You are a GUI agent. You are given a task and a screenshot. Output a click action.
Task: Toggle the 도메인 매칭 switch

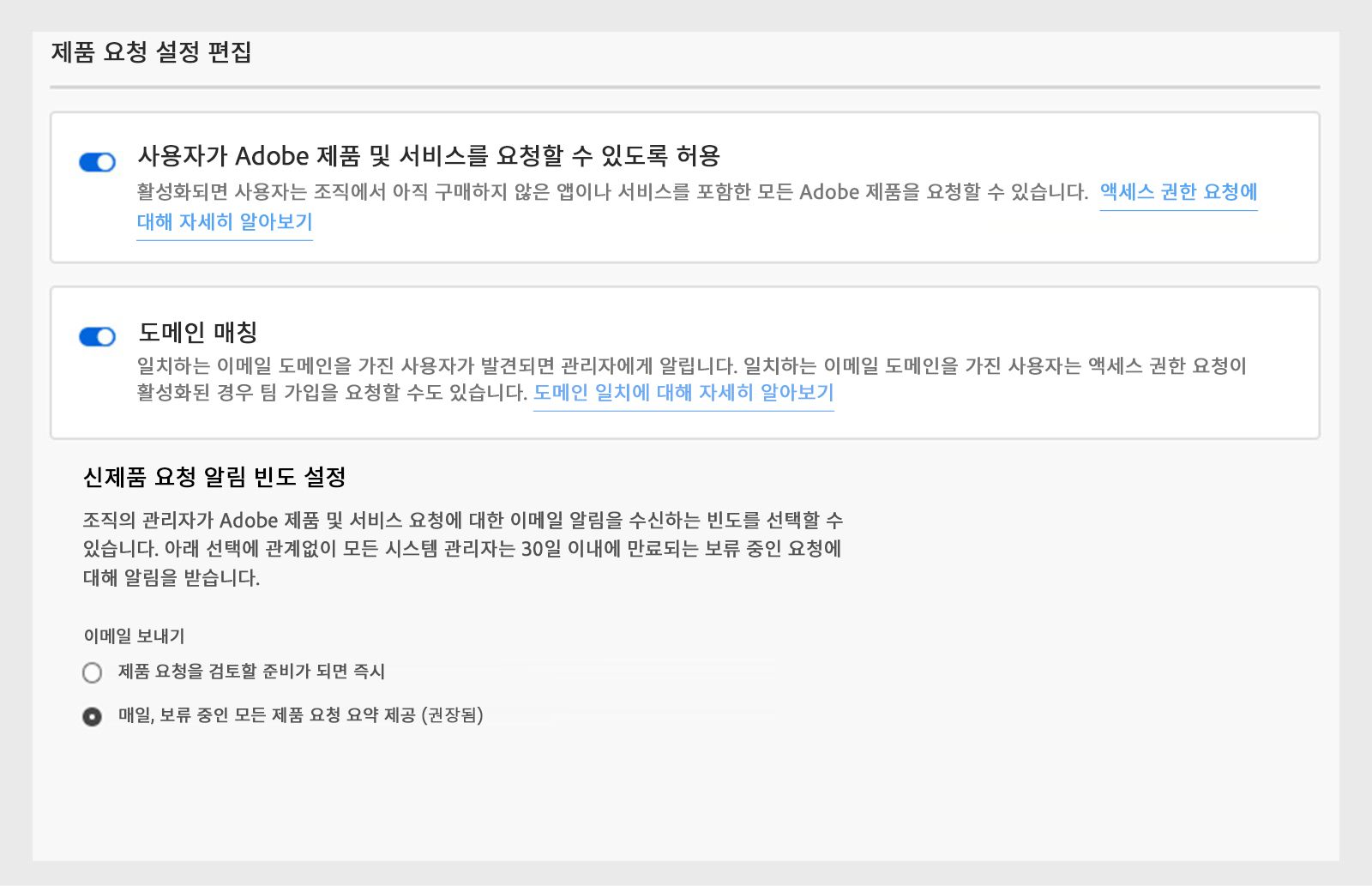97,336
